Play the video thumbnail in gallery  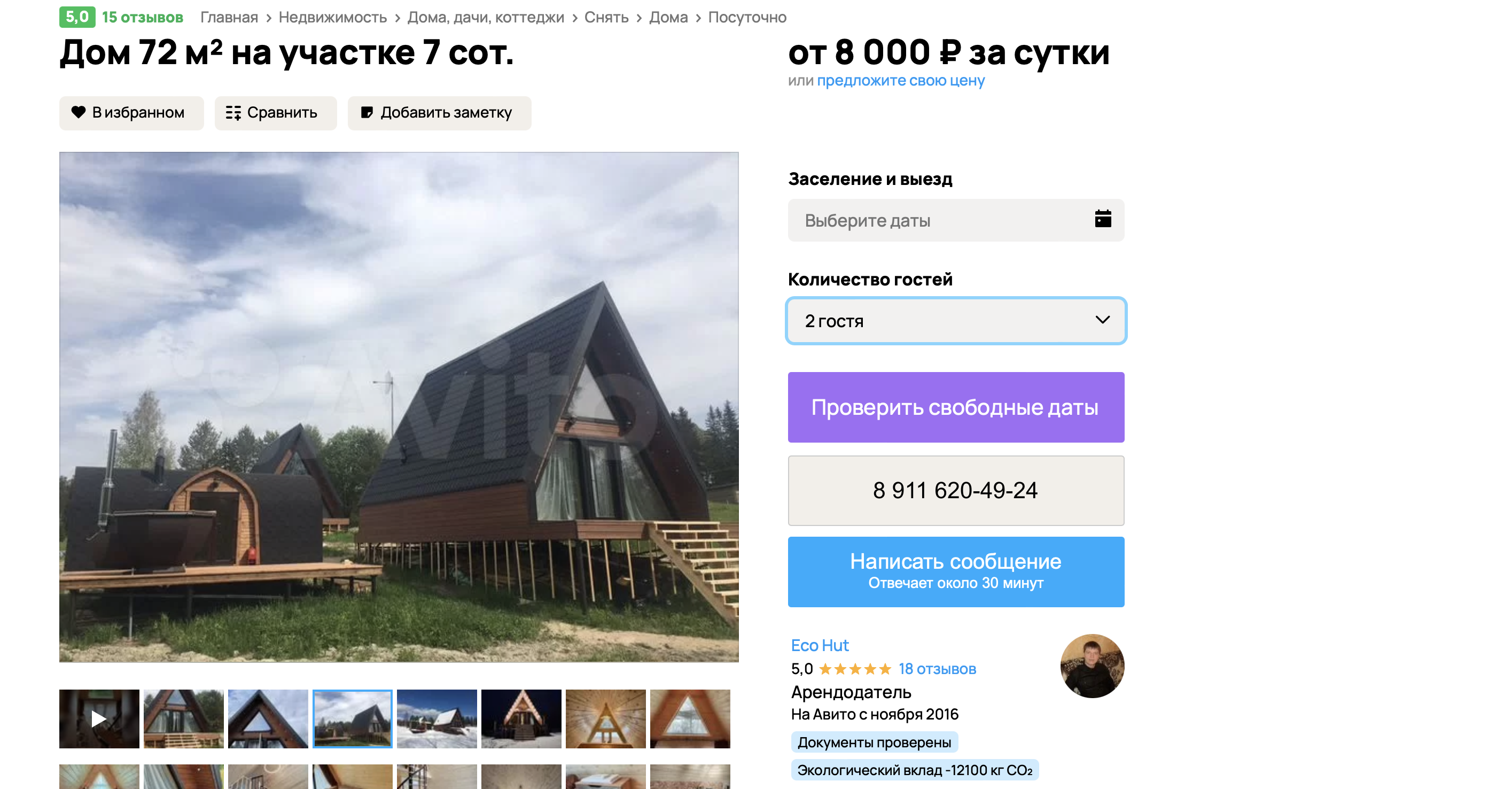[x=99, y=718]
